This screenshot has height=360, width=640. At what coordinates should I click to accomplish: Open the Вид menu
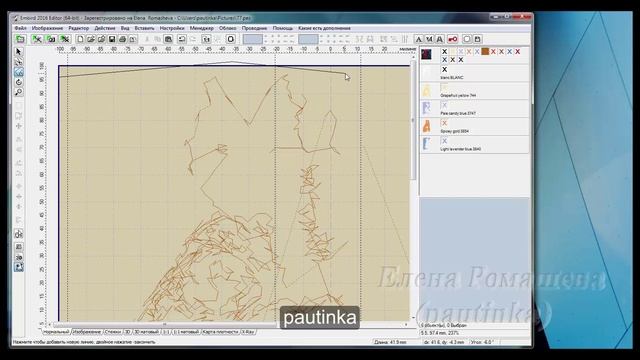(125, 28)
